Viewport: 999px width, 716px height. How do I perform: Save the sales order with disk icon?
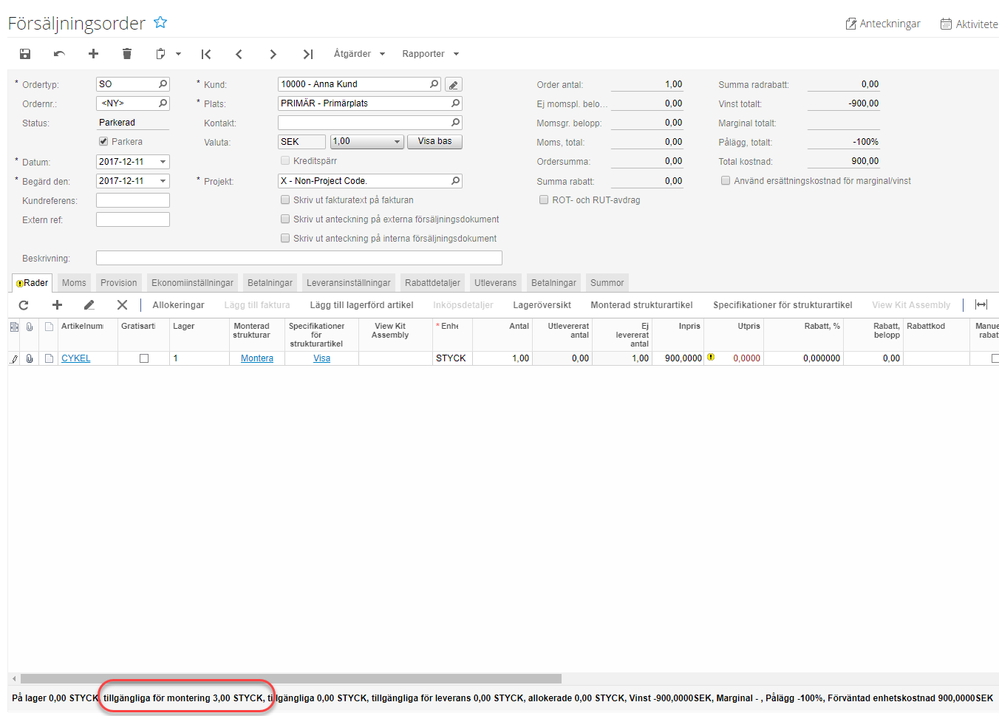(x=25, y=54)
